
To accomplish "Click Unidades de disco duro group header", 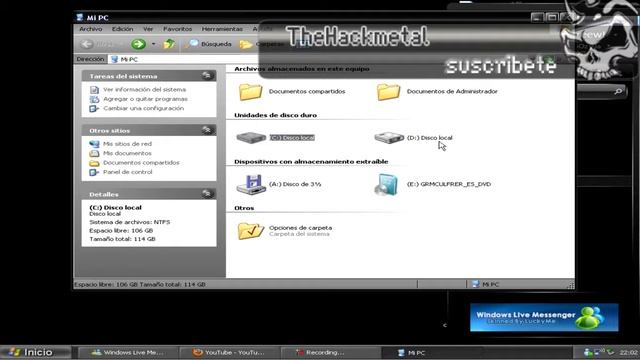I will [276, 115].
